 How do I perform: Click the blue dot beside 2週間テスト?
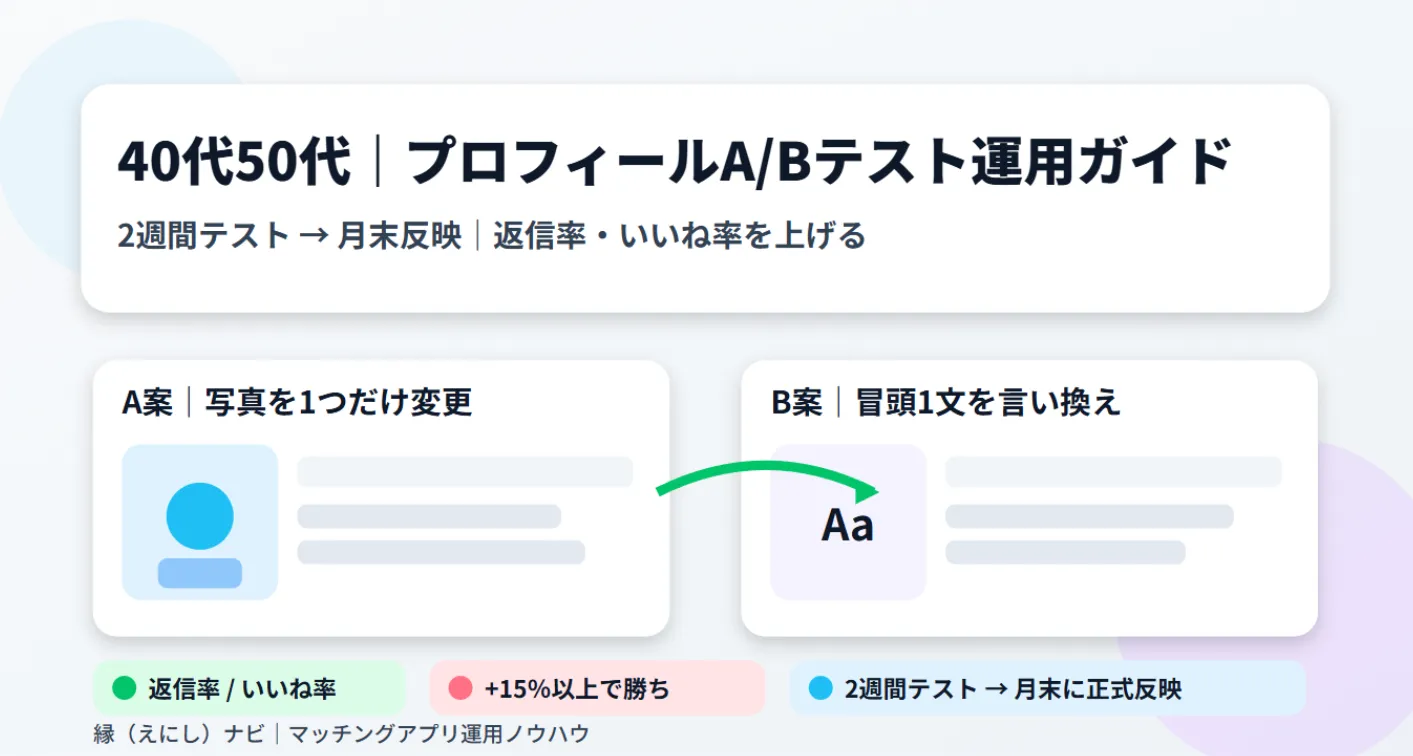point(820,688)
